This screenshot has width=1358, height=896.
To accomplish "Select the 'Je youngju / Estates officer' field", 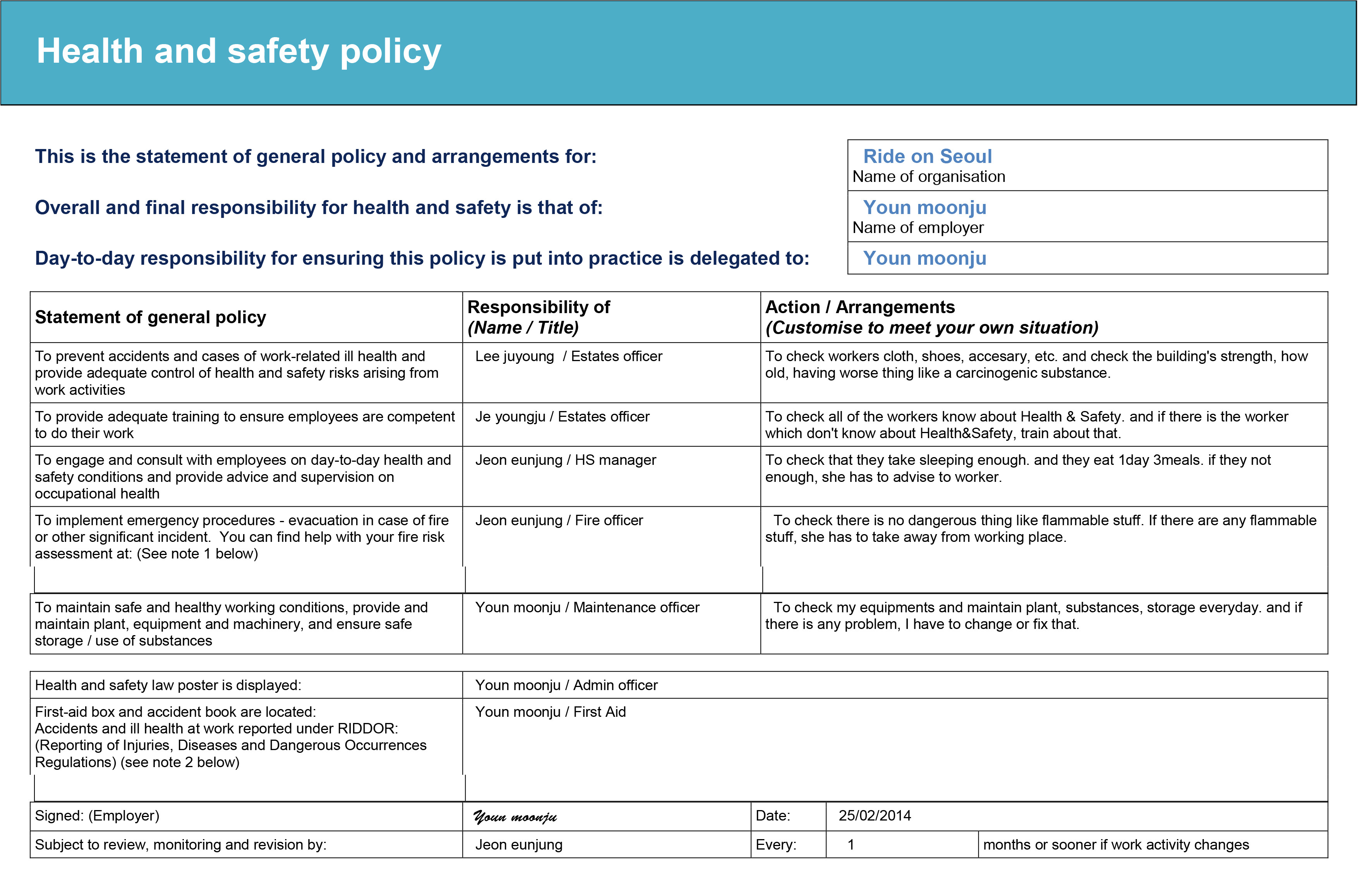I will pos(562,416).
